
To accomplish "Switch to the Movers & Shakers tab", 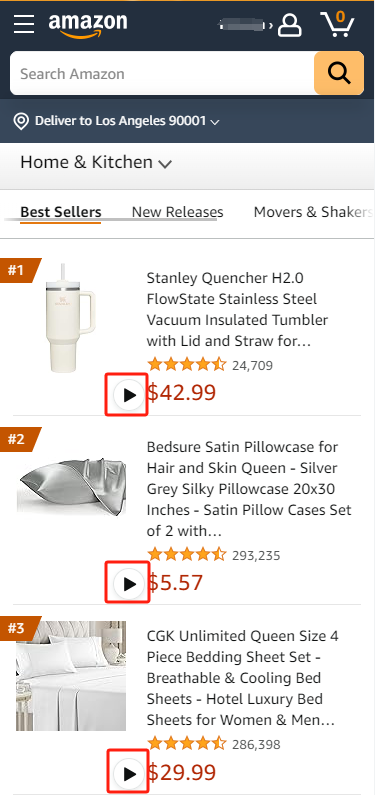I will [313, 212].
